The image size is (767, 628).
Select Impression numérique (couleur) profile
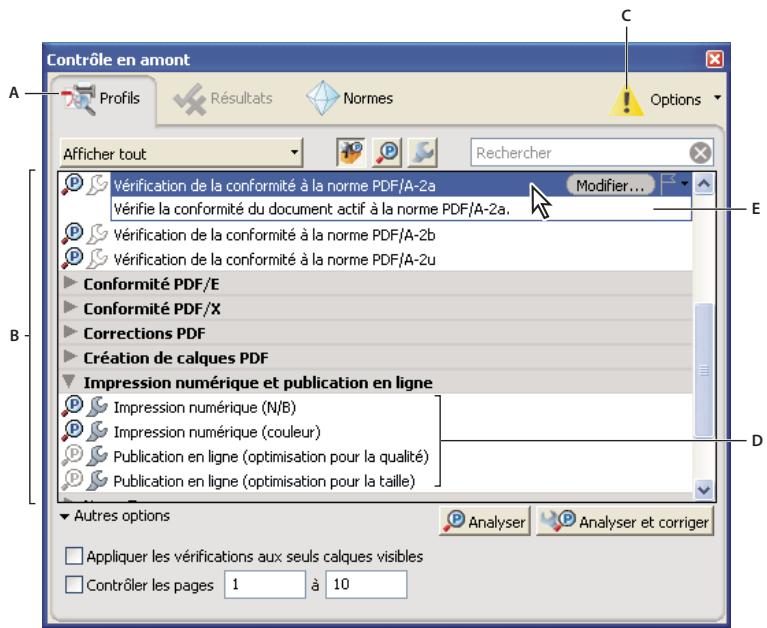pos(217,432)
